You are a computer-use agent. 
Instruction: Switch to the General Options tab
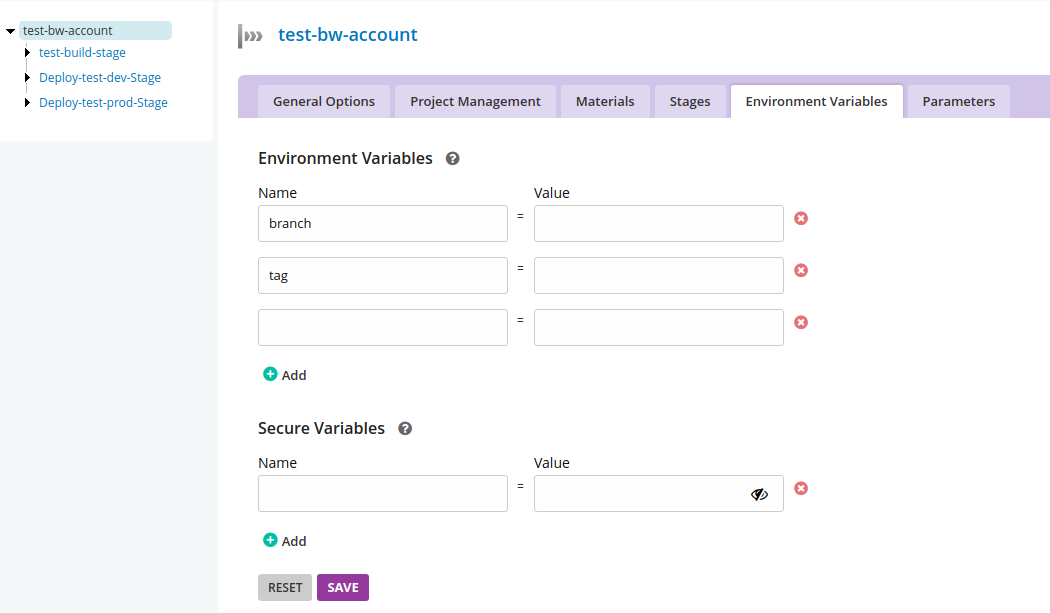point(324,101)
